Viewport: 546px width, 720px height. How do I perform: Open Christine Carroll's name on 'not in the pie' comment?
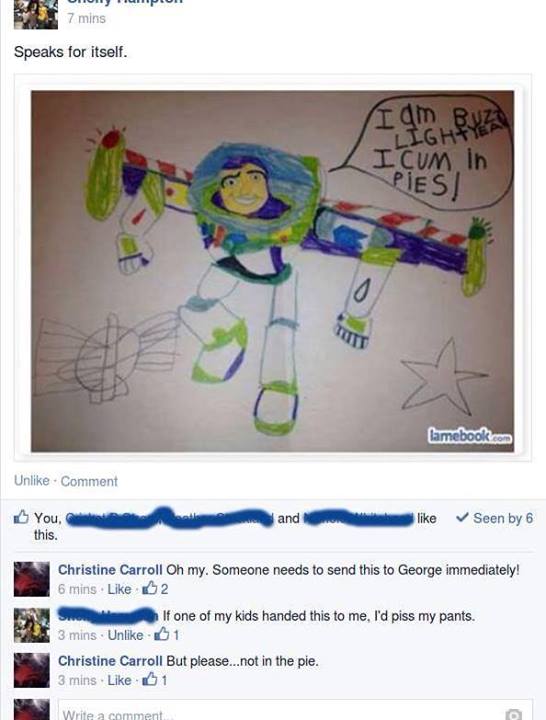[110, 661]
